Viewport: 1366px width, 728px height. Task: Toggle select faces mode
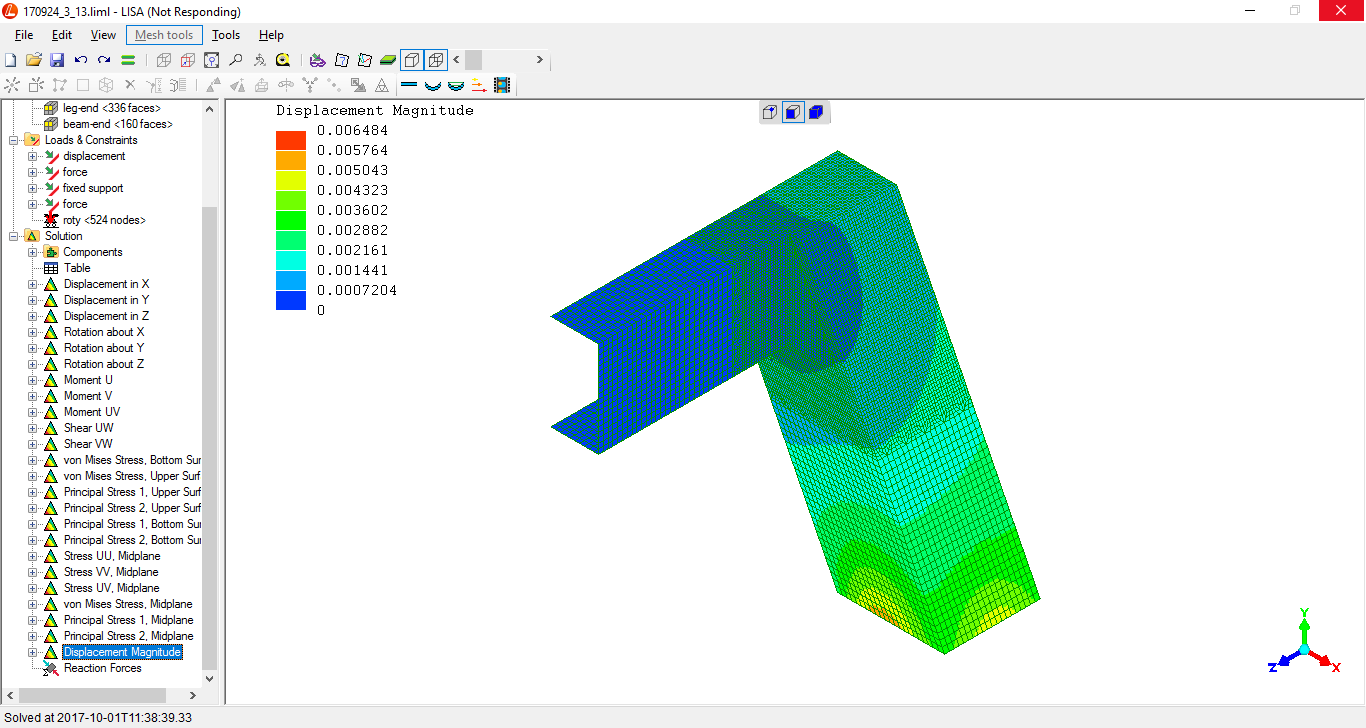[793, 112]
